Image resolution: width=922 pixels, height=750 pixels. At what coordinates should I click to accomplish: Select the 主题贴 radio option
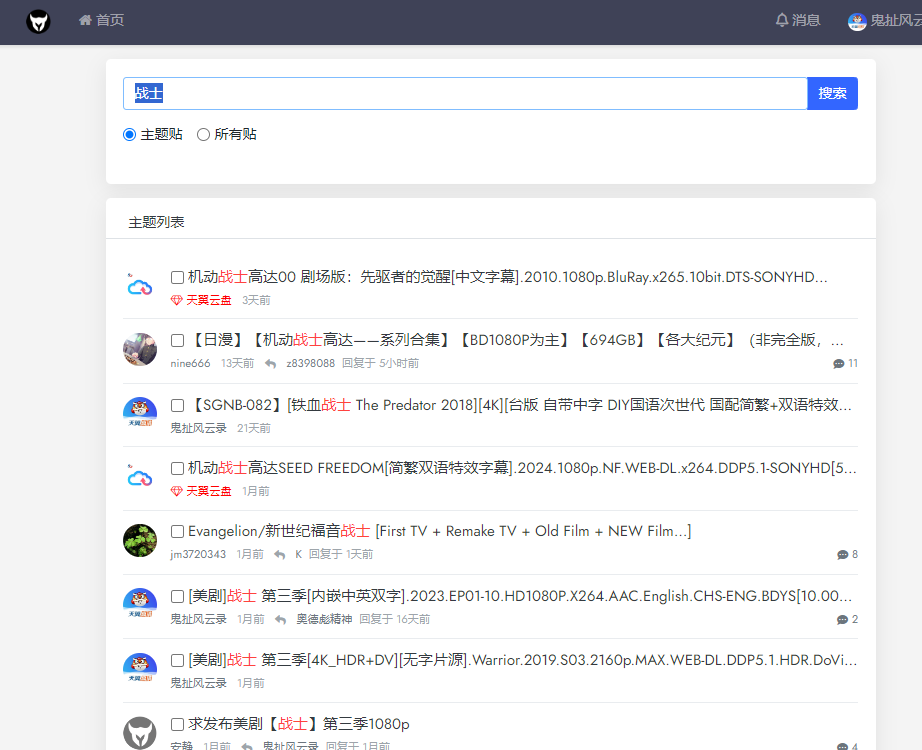129,134
